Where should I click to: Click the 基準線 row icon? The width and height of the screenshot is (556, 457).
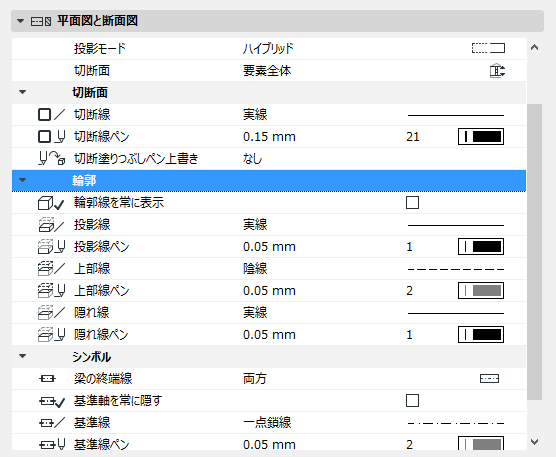tap(52, 423)
